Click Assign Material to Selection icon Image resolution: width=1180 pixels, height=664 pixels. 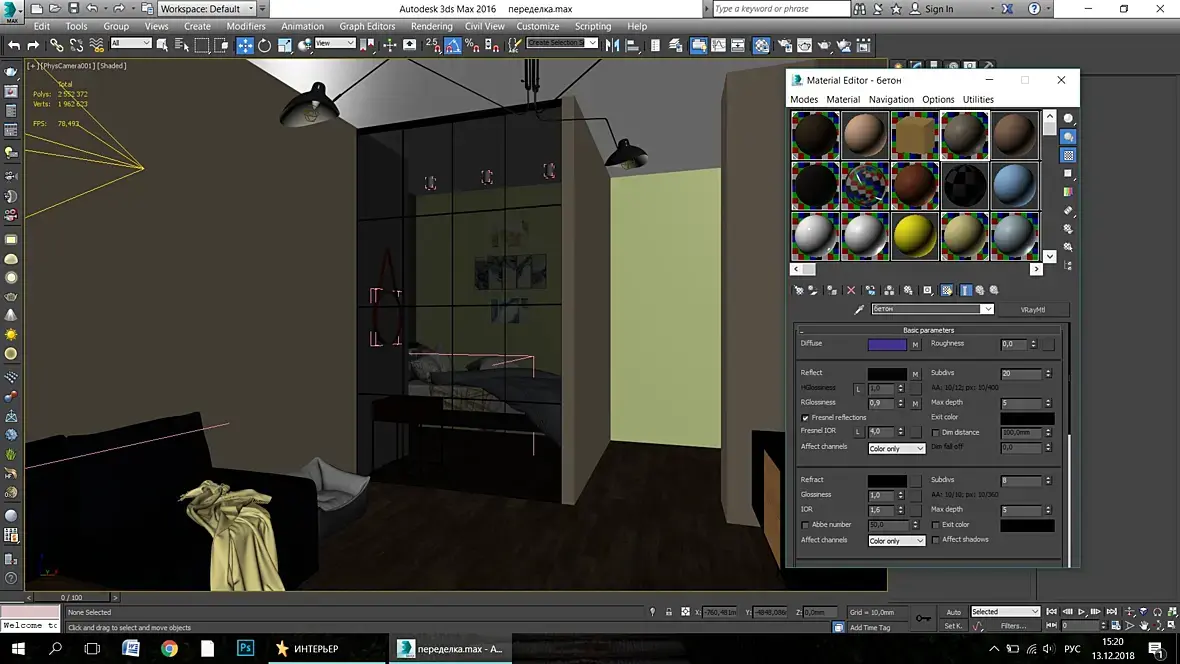click(x=832, y=290)
